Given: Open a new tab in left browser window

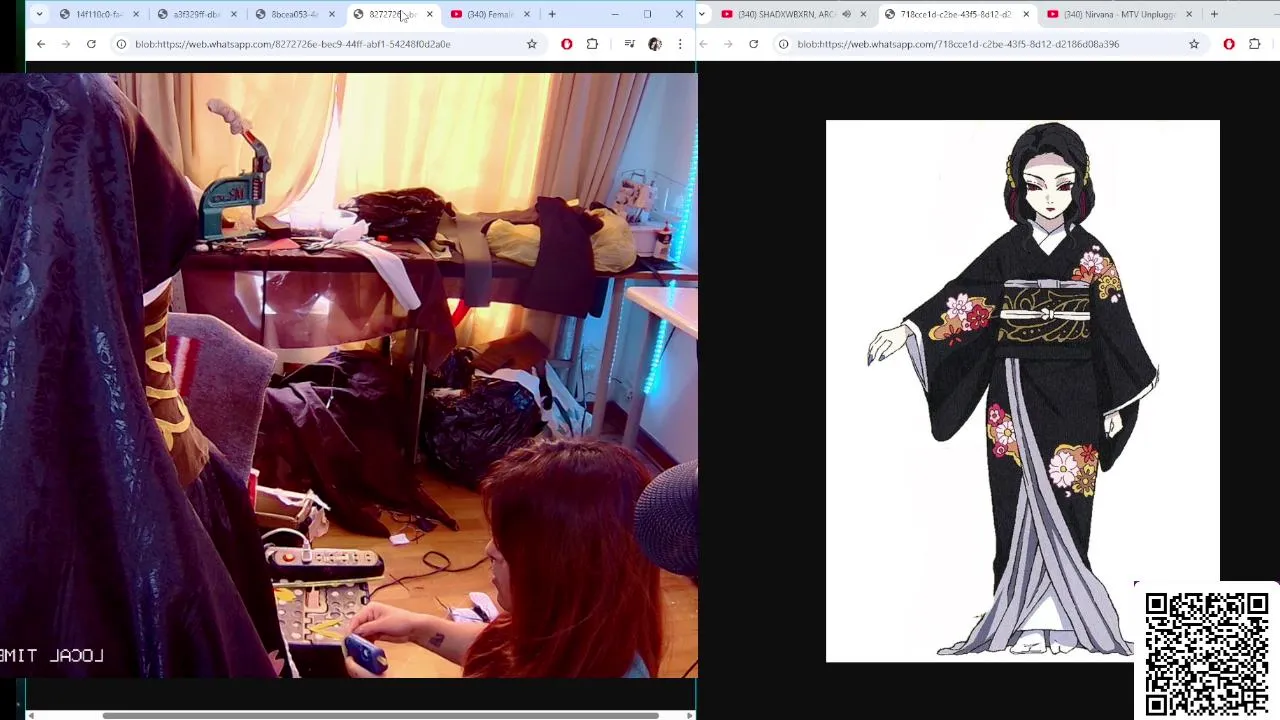Looking at the screenshot, I should click(552, 14).
